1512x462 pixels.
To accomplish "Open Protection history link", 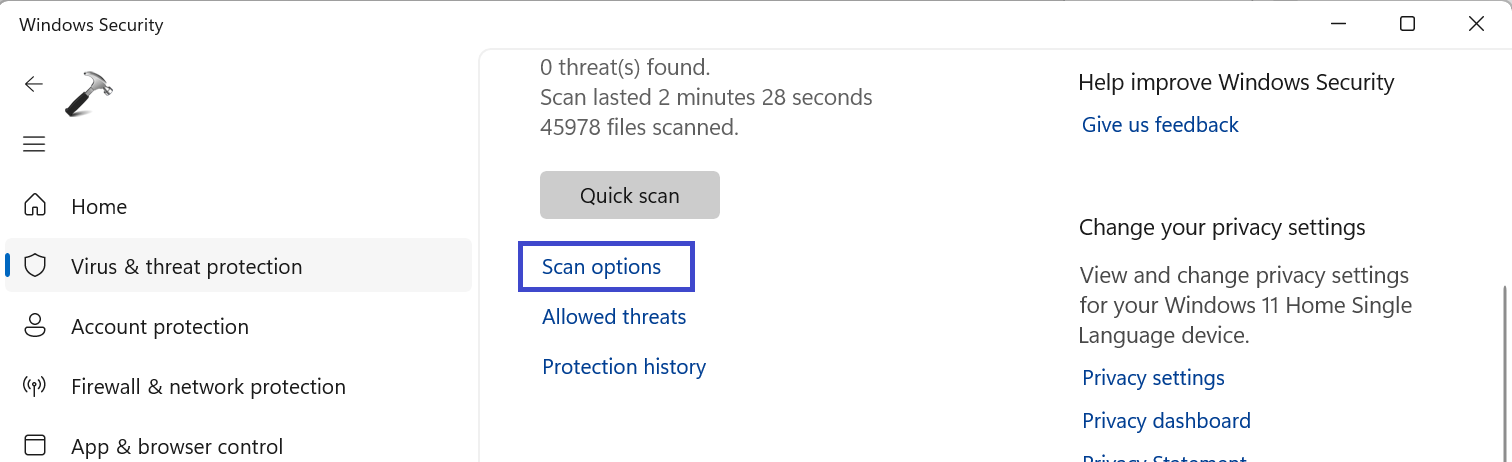I will click(x=624, y=367).
